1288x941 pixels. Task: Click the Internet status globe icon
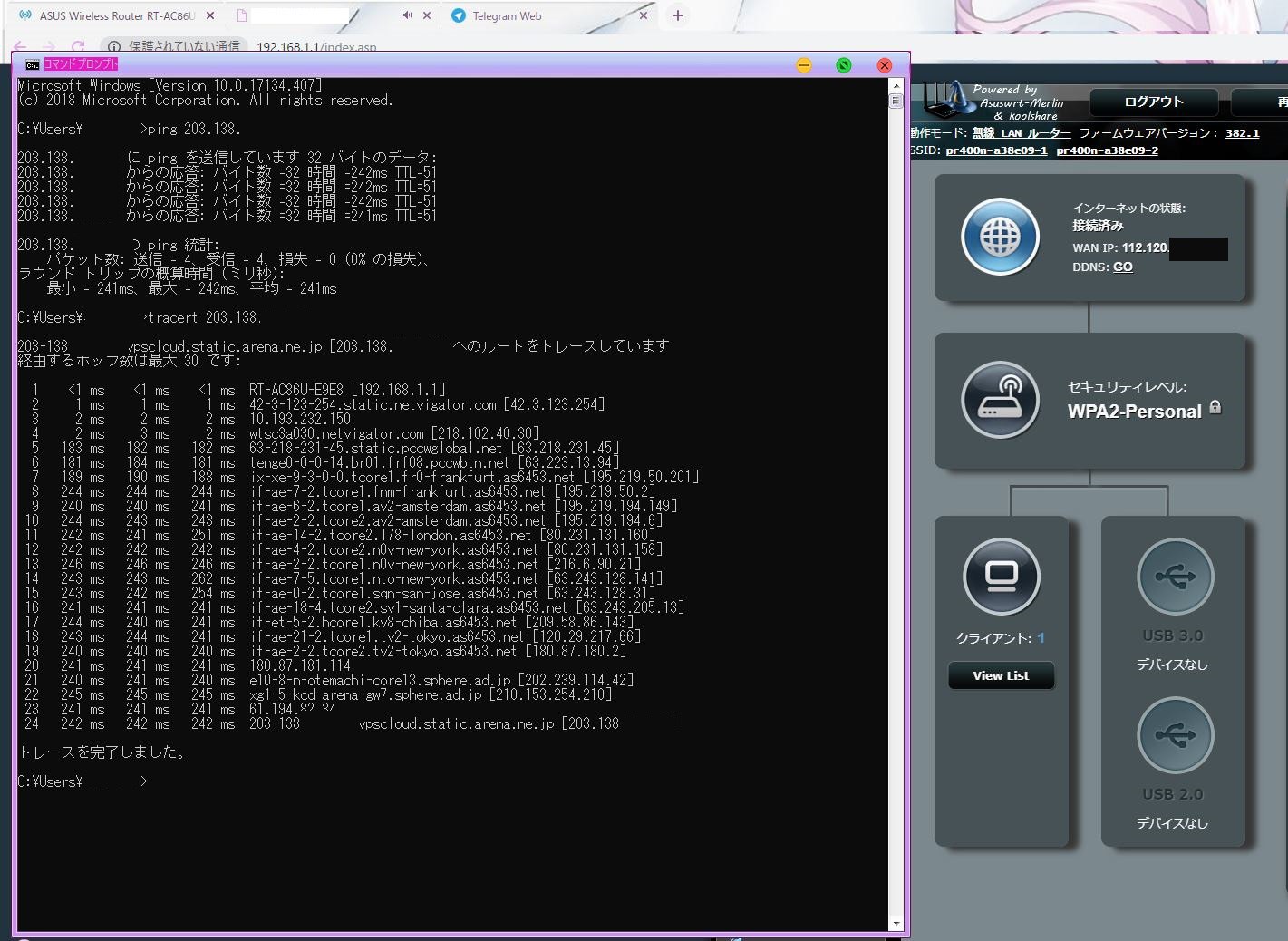click(x=1000, y=237)
